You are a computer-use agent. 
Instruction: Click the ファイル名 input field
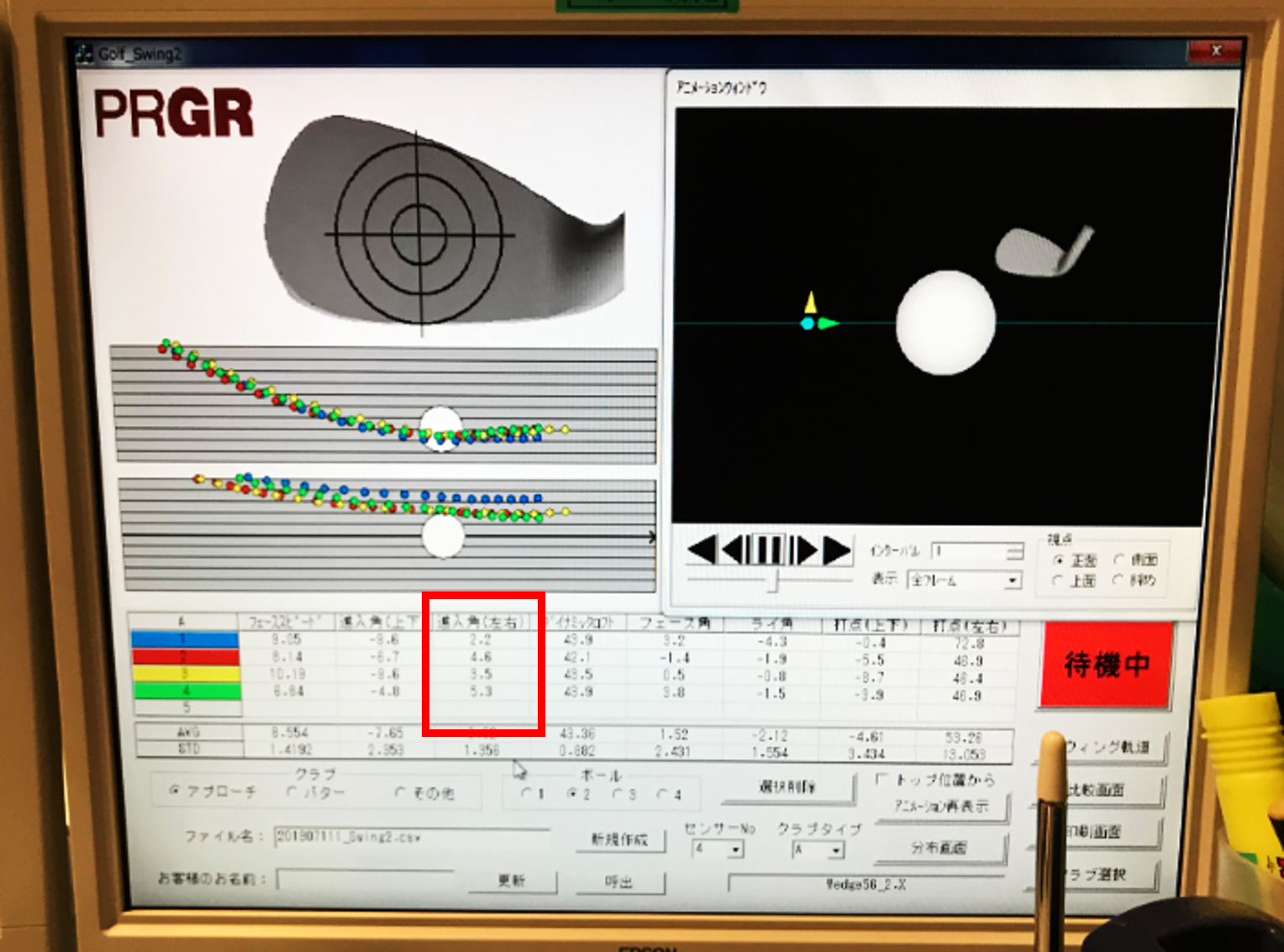412,837
